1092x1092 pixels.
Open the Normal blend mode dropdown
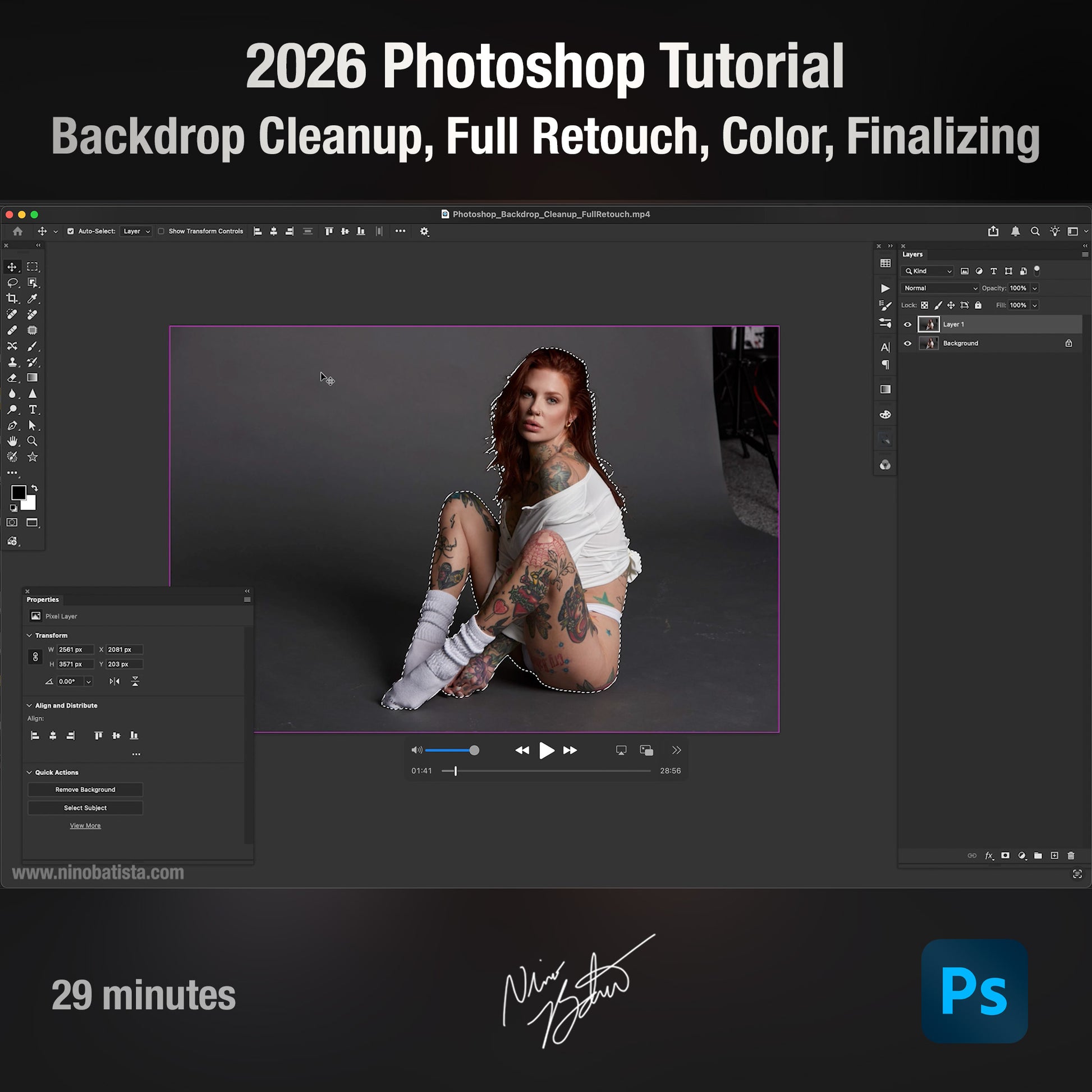pos(939,288)
